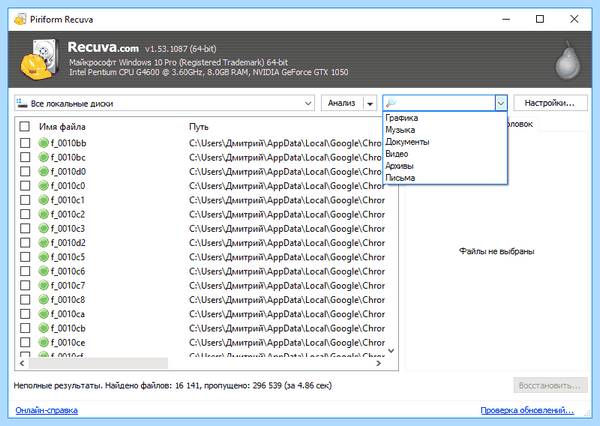Click the path text of f_0010cb row
The width and height of the screenshot is (600, 426).
[x=287, y=328]
